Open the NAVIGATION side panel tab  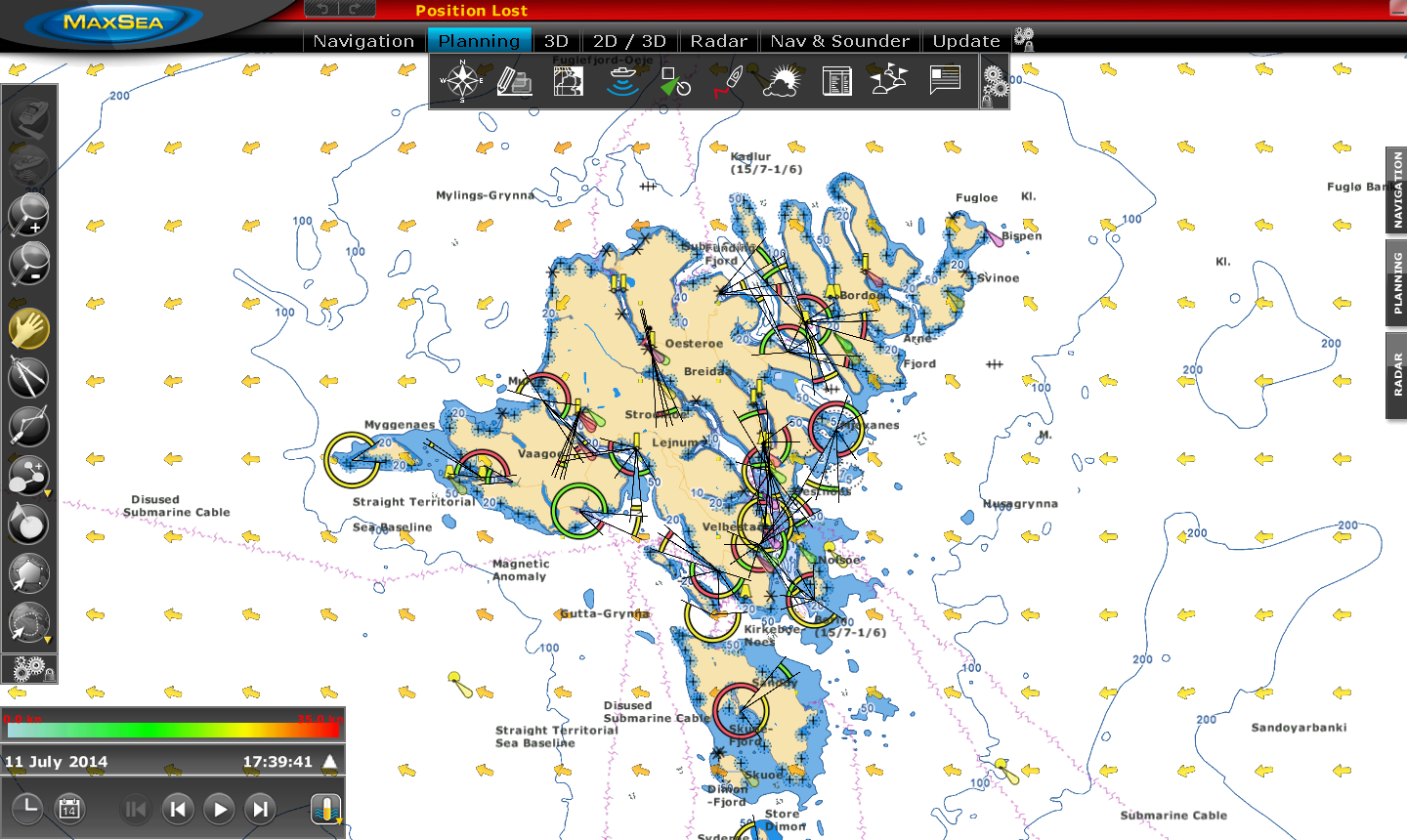point(1397,190)
